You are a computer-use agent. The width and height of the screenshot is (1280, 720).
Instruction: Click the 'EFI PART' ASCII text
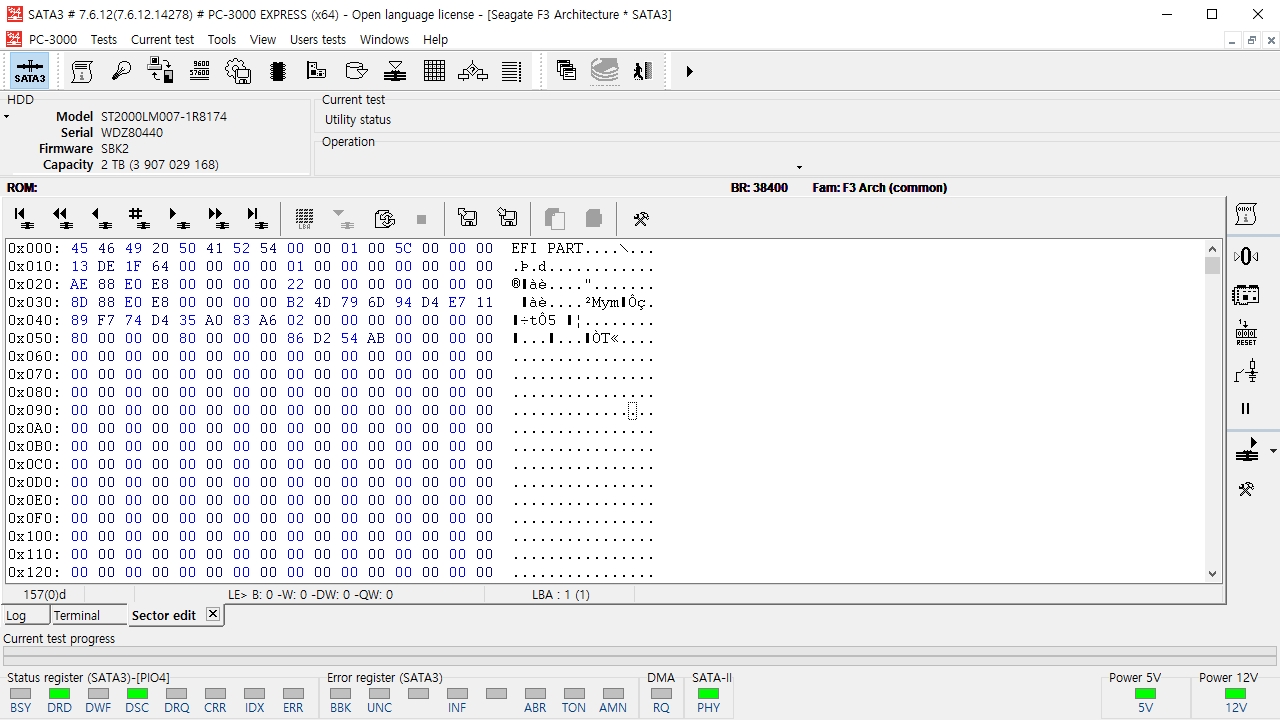(547, 248)
